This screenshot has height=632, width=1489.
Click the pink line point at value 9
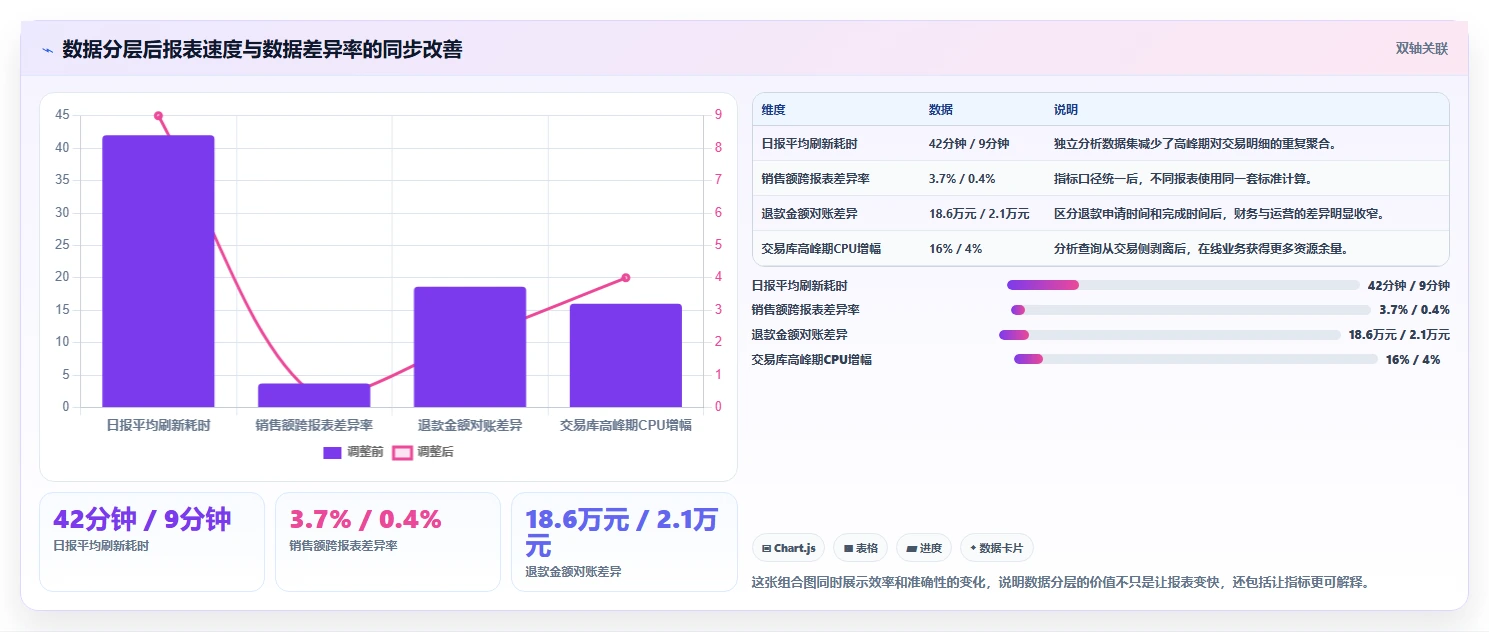(x=158, y=116)
